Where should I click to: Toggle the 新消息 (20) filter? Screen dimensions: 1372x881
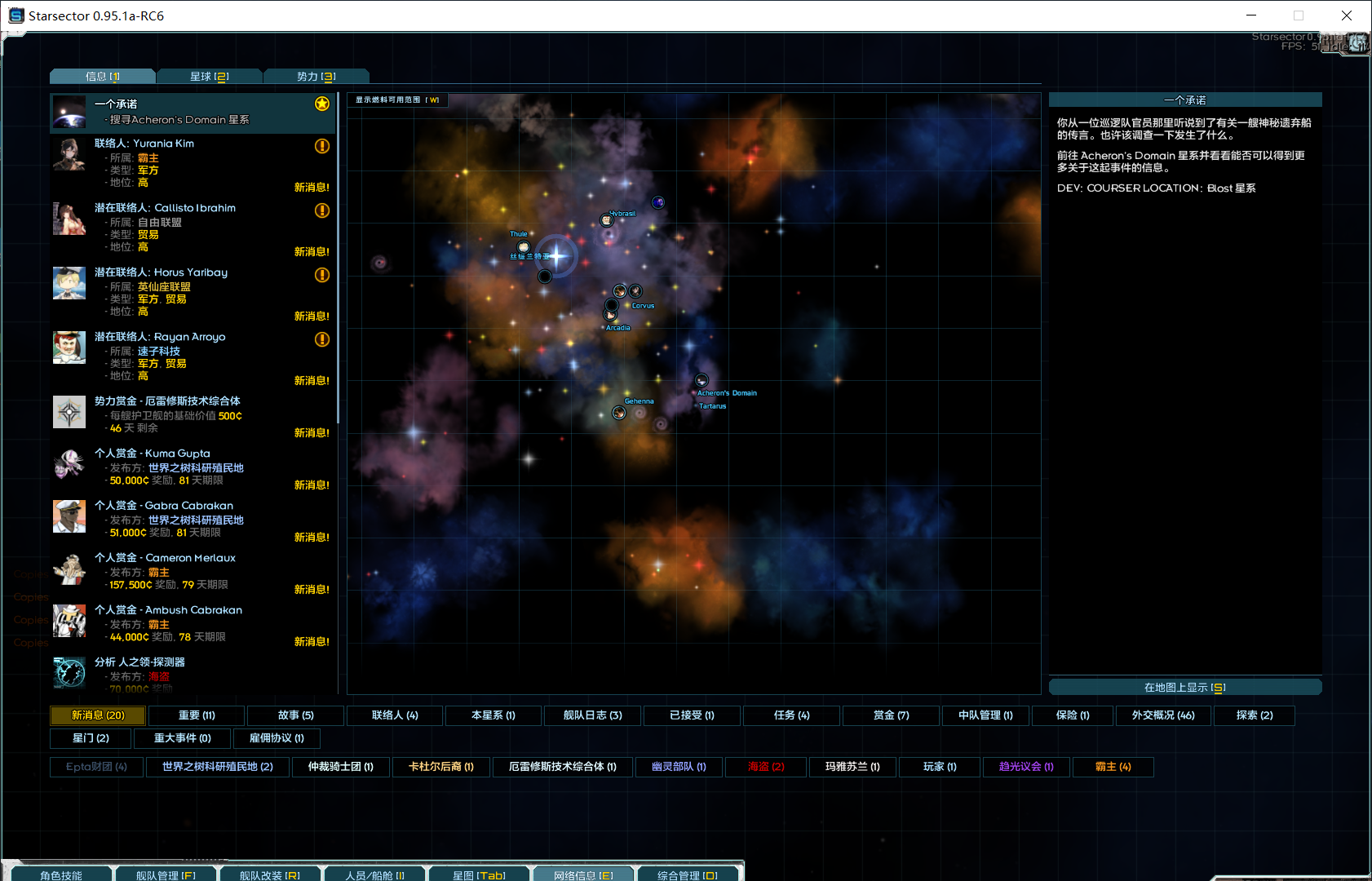(x=98, y=715)
